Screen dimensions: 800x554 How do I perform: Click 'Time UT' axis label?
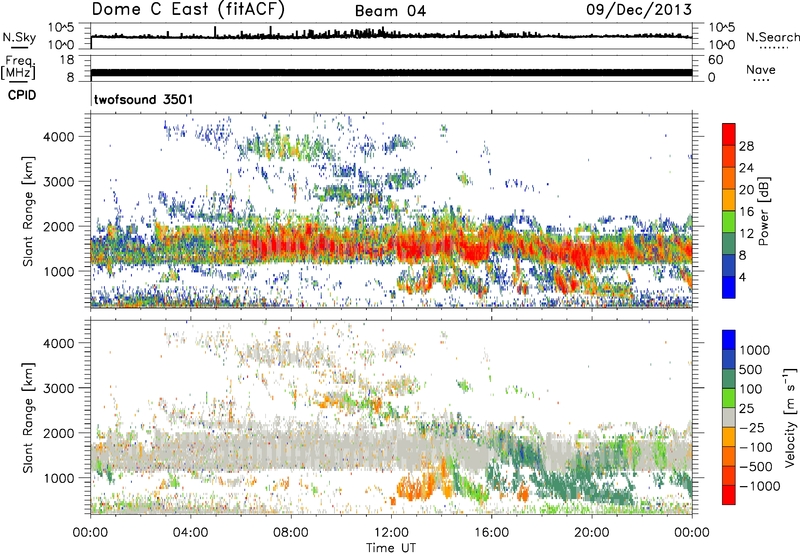pos(391,547)
